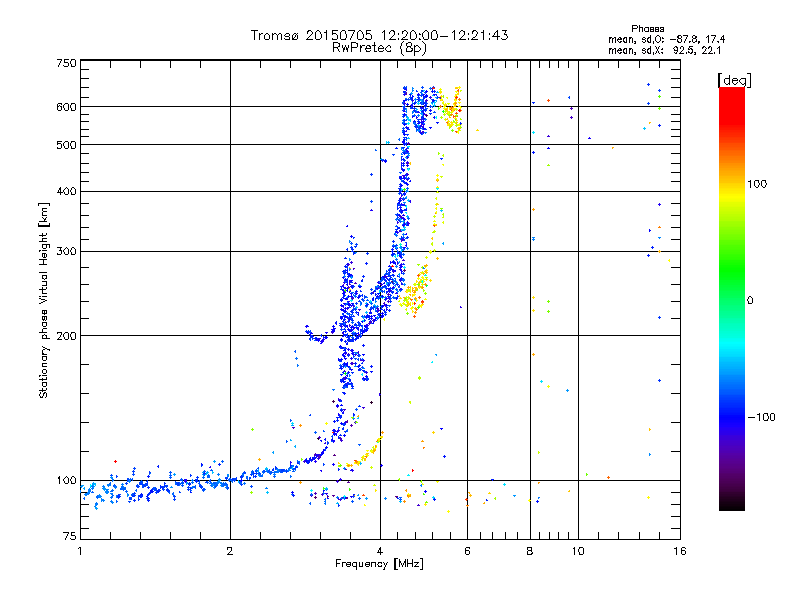
Task: Click the colorbar tick label '-100'
Action: point(761,417)
